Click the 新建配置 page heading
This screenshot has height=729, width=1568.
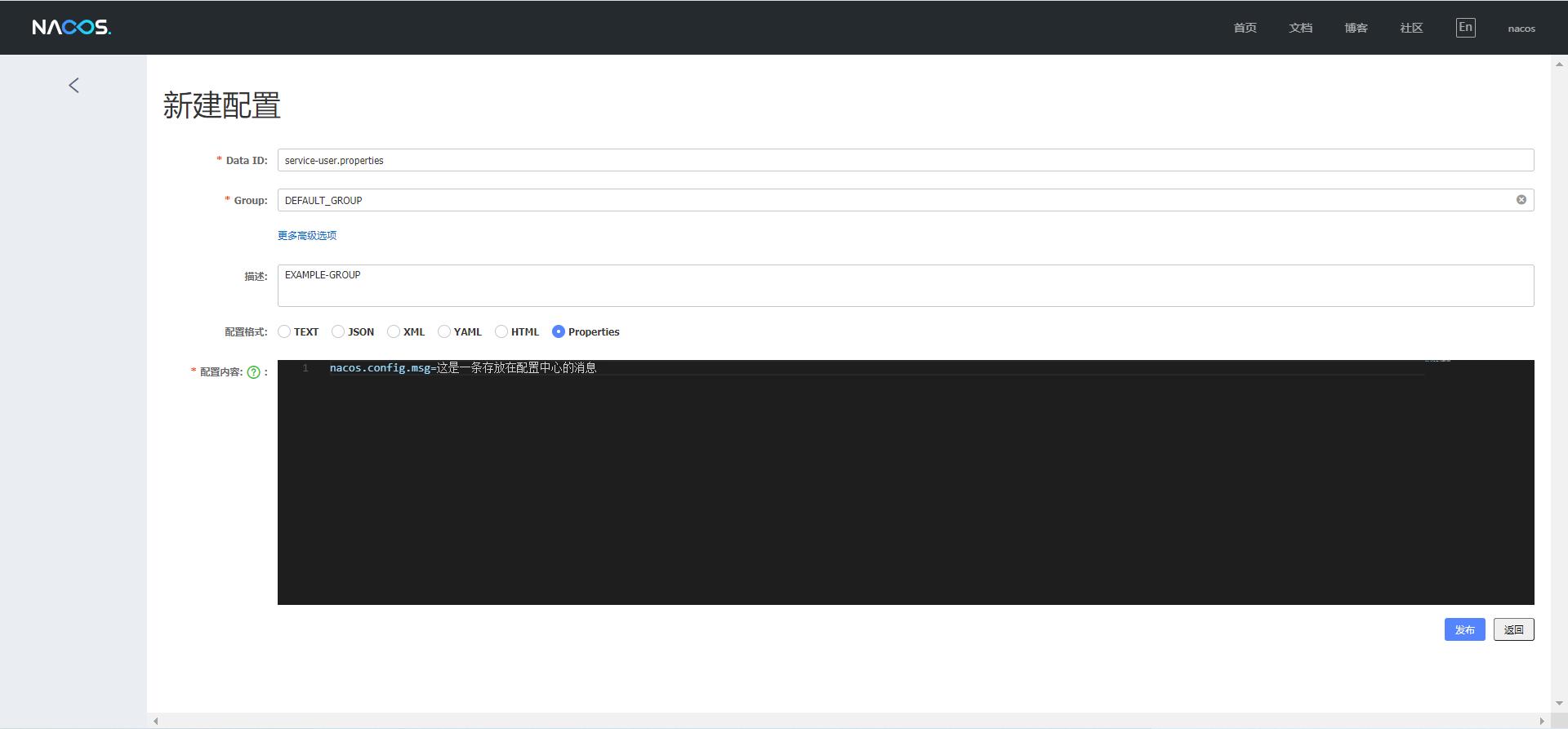pyautogui.click(x=222, y=105)
